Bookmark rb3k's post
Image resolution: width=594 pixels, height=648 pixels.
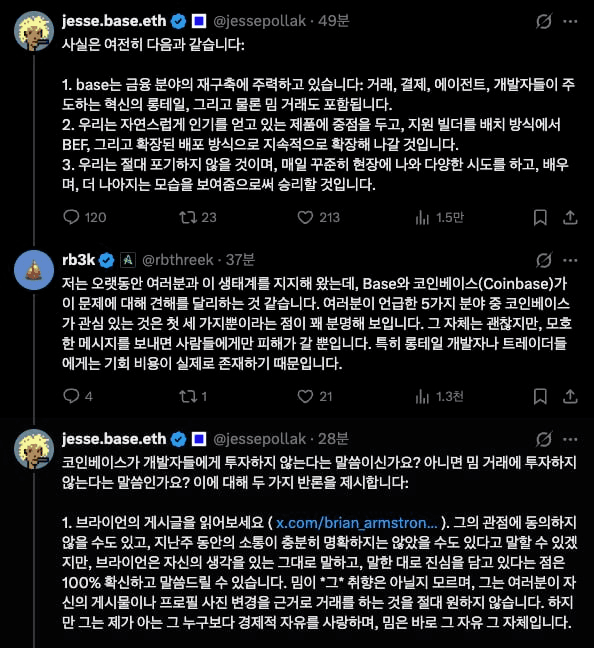[x=540, y=396]
